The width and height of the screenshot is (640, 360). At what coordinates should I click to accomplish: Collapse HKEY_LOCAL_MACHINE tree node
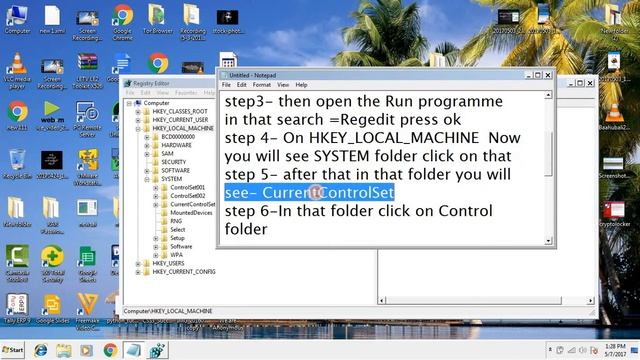click(138, 129)
